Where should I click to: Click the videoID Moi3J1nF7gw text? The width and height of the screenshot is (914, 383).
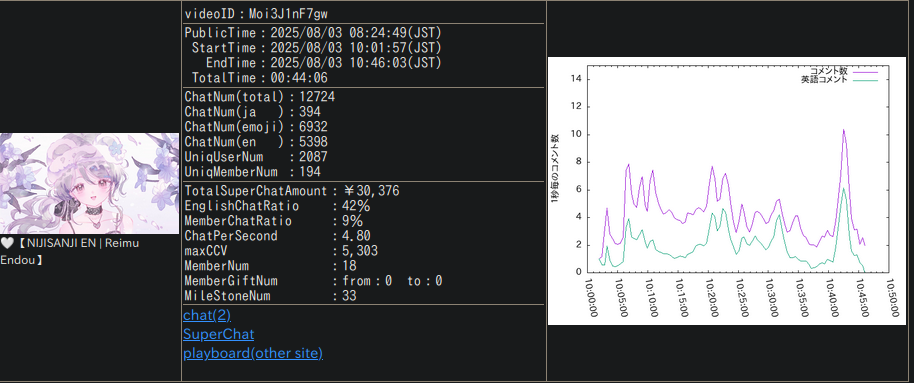[x=259, y=13]
